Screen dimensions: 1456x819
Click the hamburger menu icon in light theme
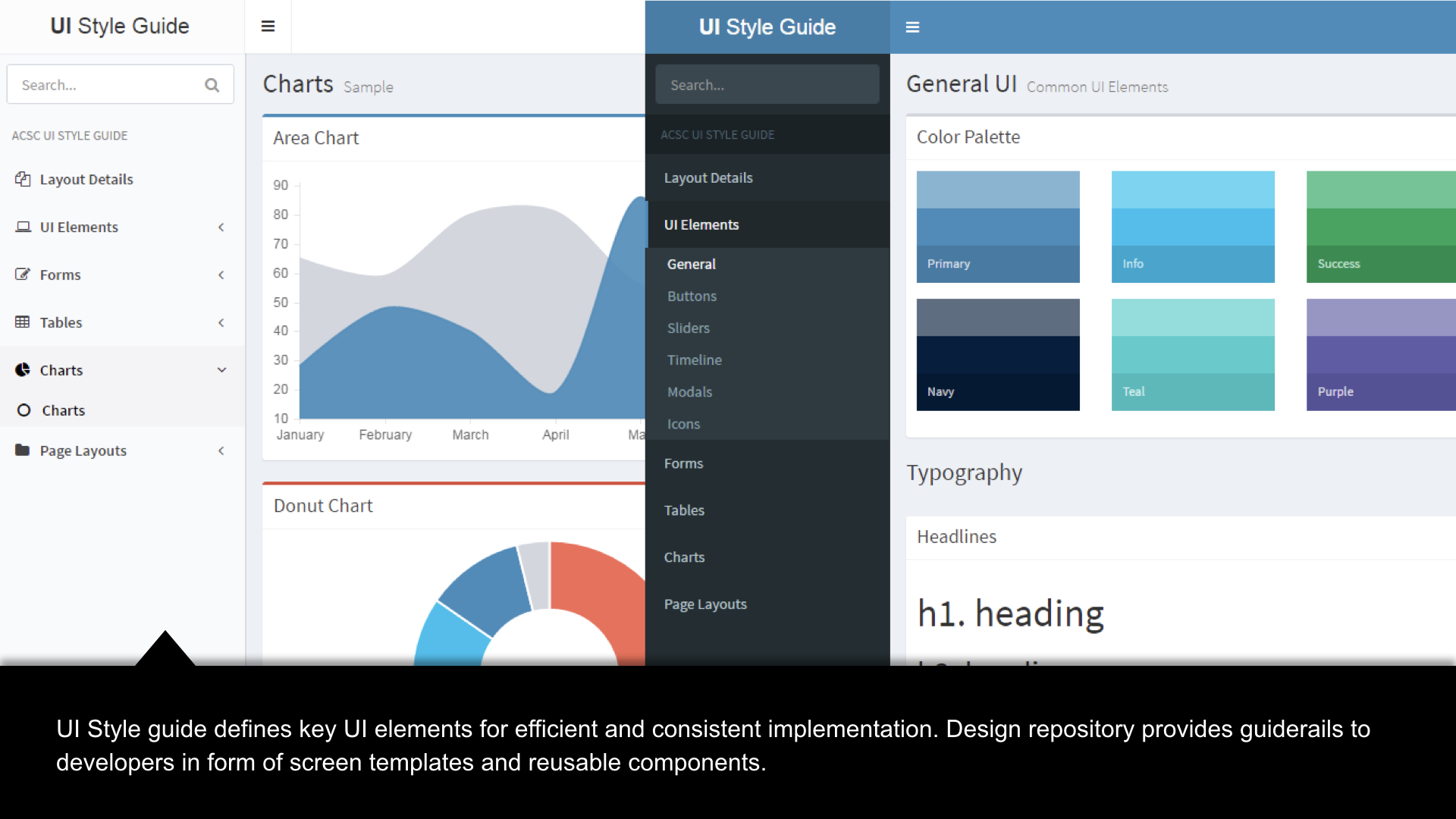pos(268,27)
